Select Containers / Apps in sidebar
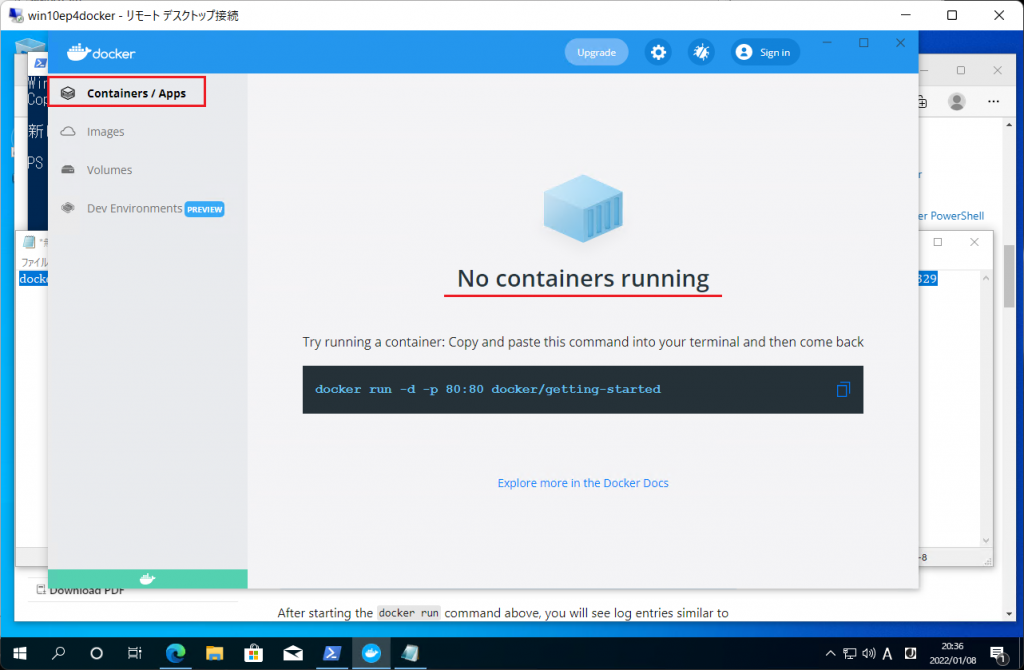The width and height of the screenshot is (1024, 670). click(x=127, y=92)
